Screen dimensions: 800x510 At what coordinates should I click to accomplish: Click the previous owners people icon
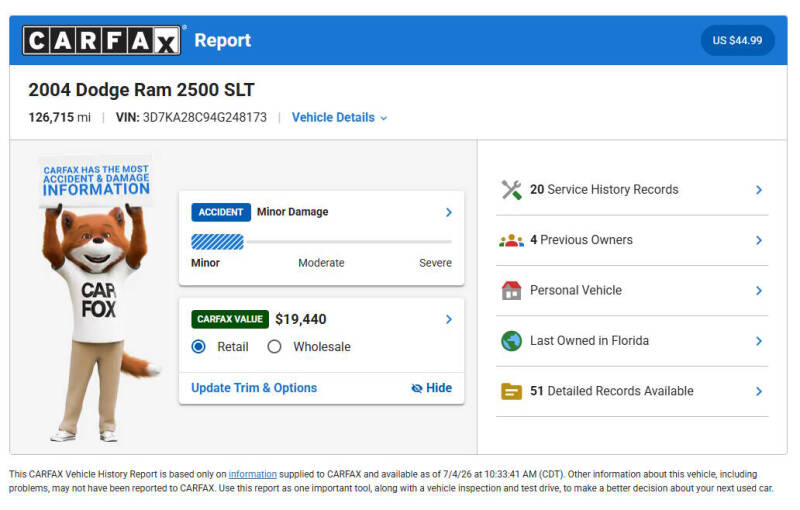tap(511, 240)
